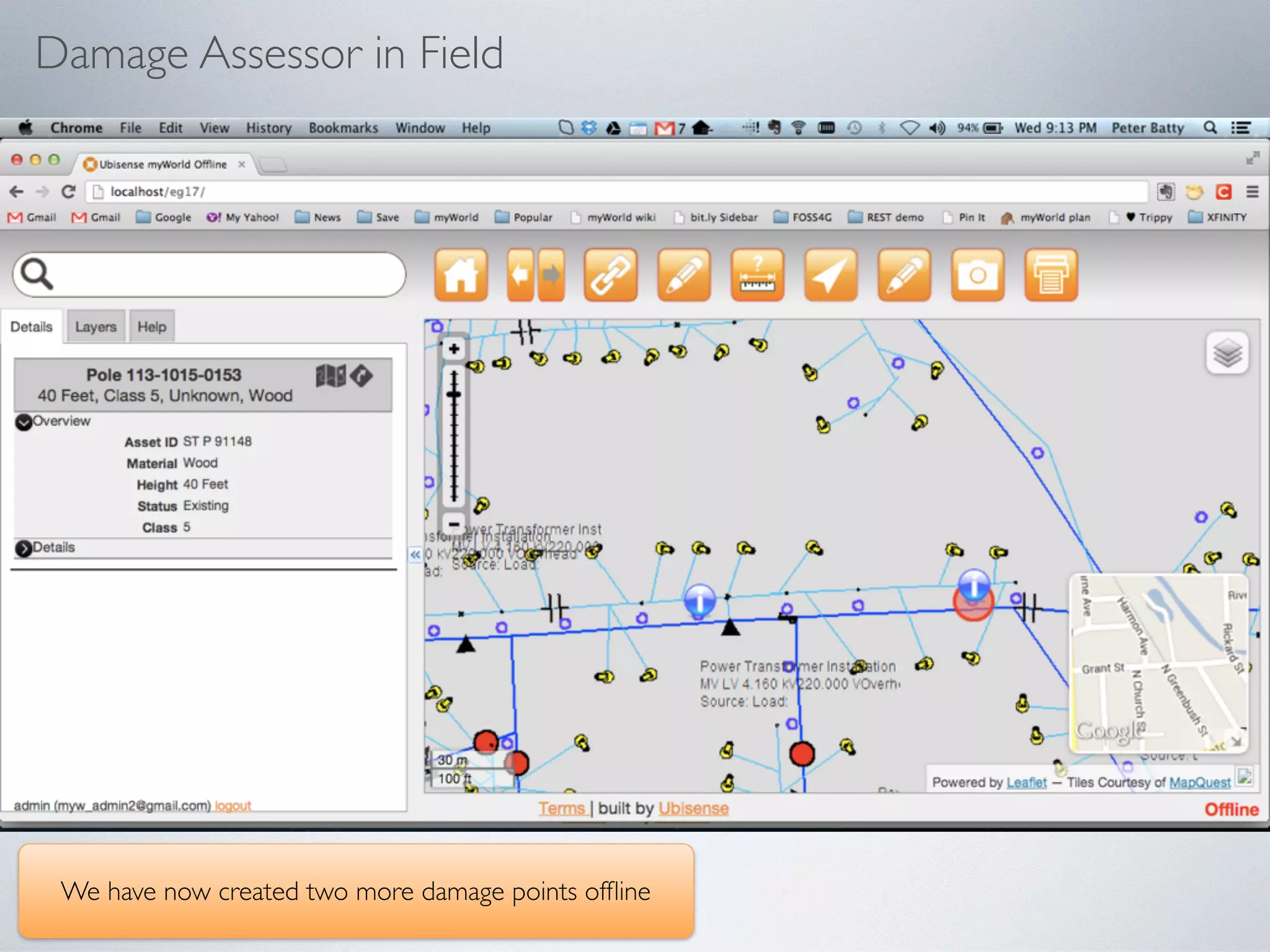
Task: Open the notification center list icon
Action: (1241, 128)
